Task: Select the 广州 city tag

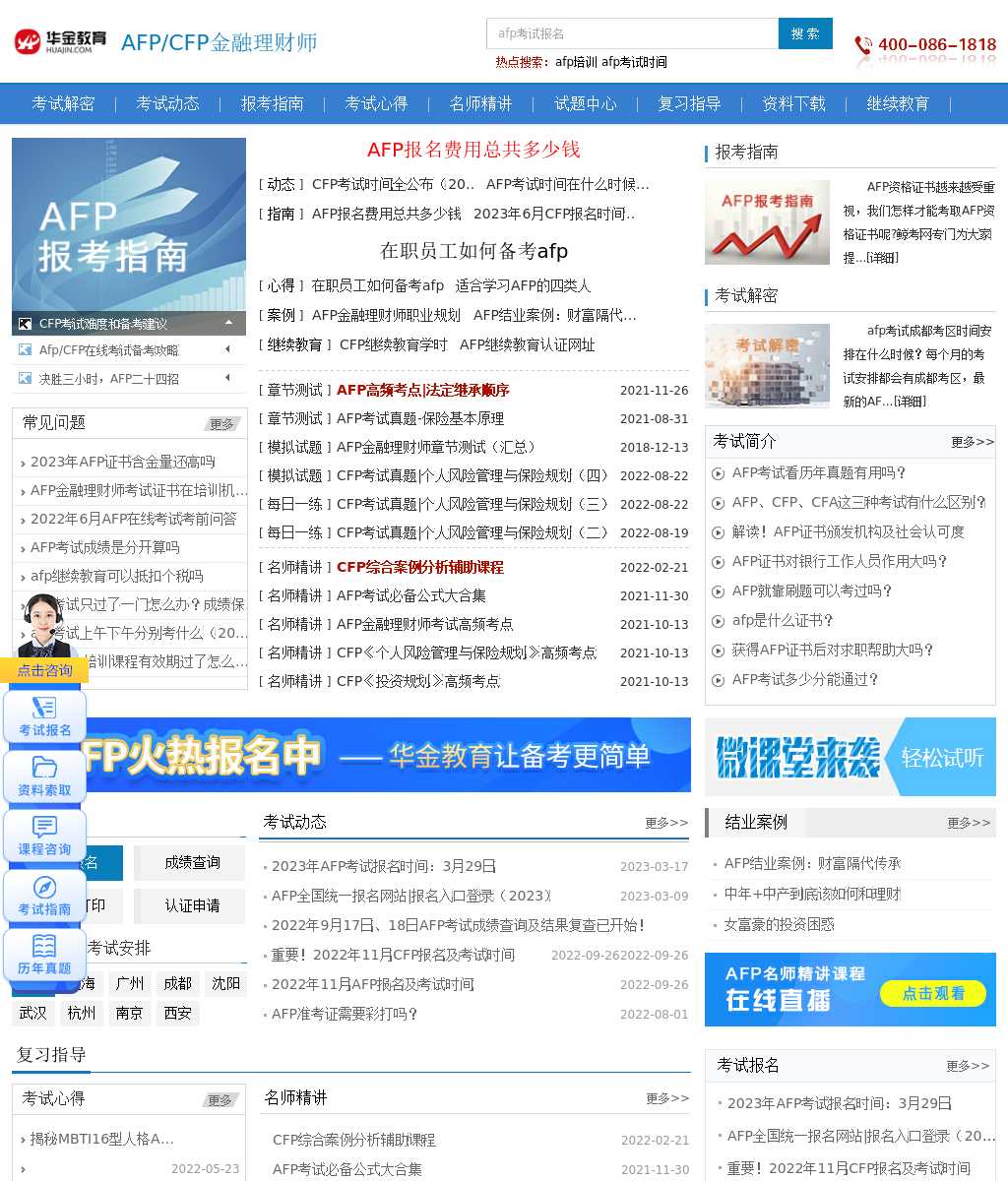Action: pos(130,984)
